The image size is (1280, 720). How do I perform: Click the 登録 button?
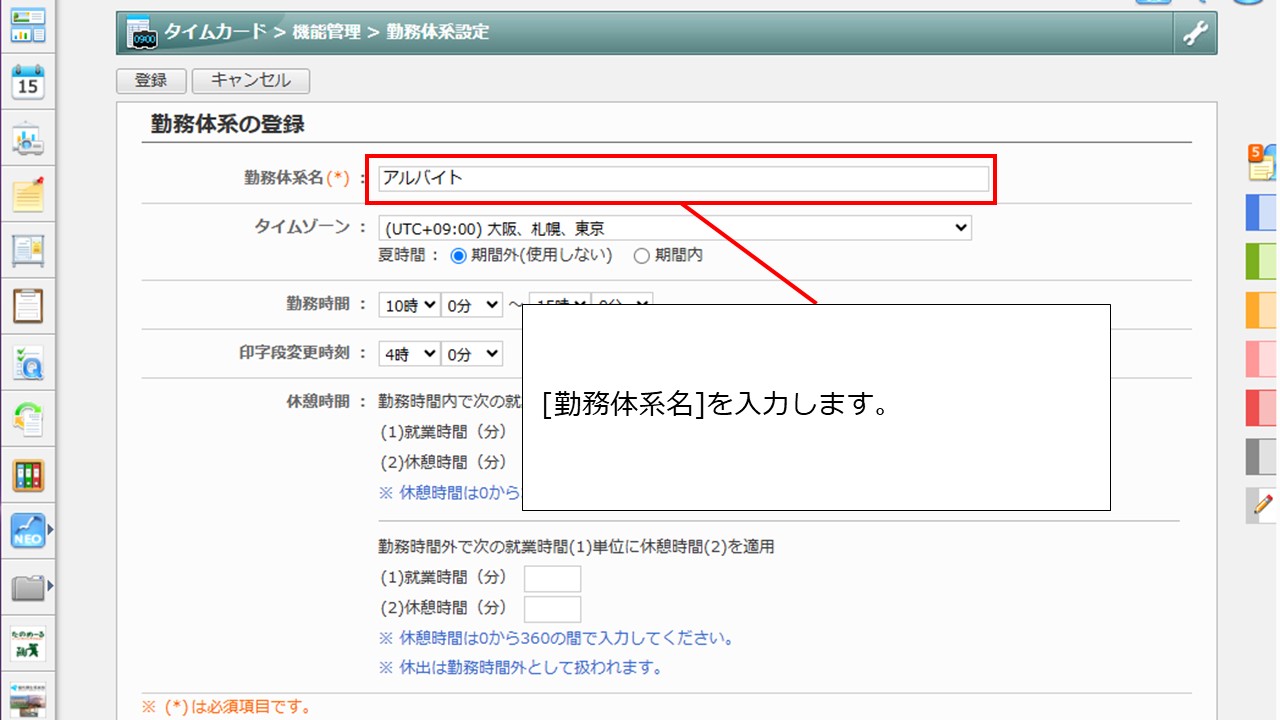(151, 81)
